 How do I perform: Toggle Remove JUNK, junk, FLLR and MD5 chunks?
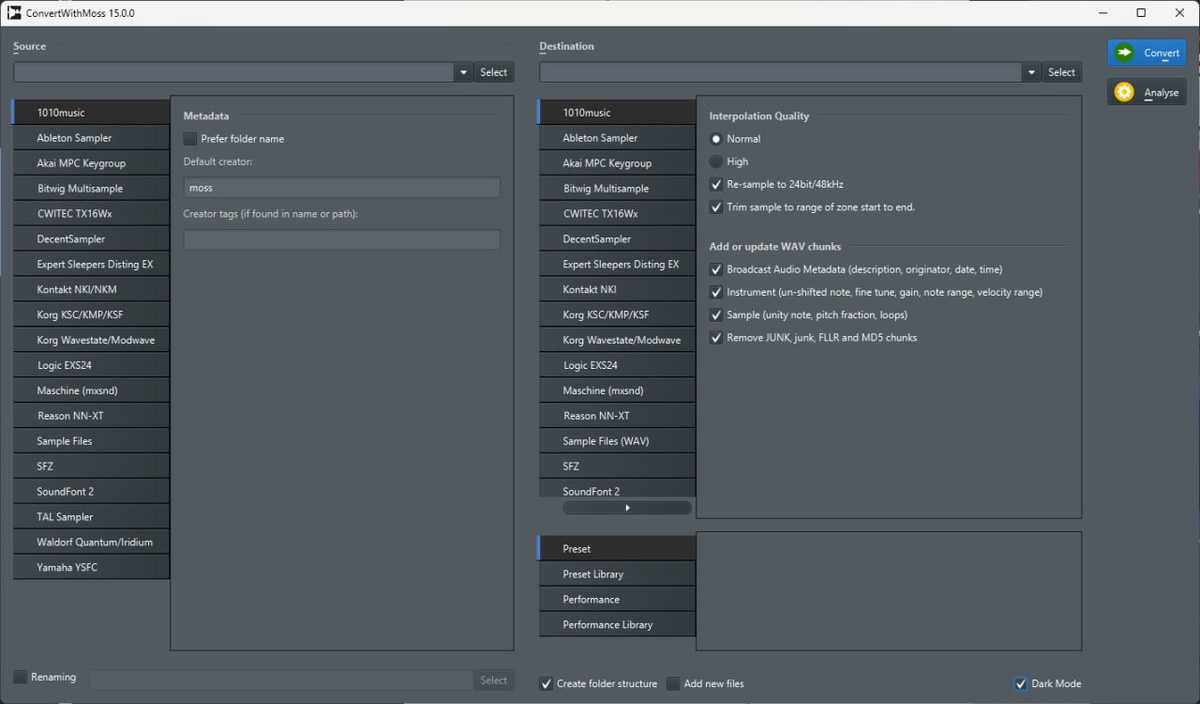click(x=716, y=338)
